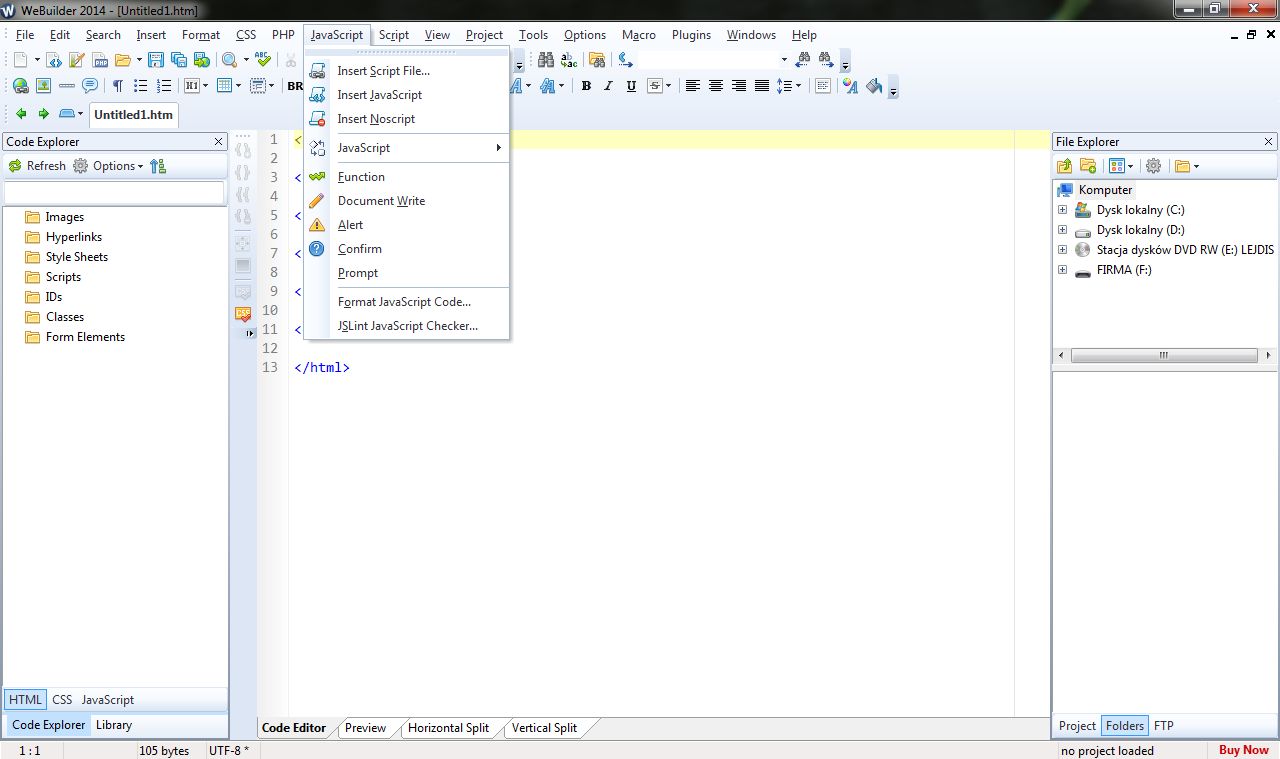Image resolution: width=1280 pixels, height=759 pixels.
Task: Click the justify text icon
Action: (x=762, y=86)
